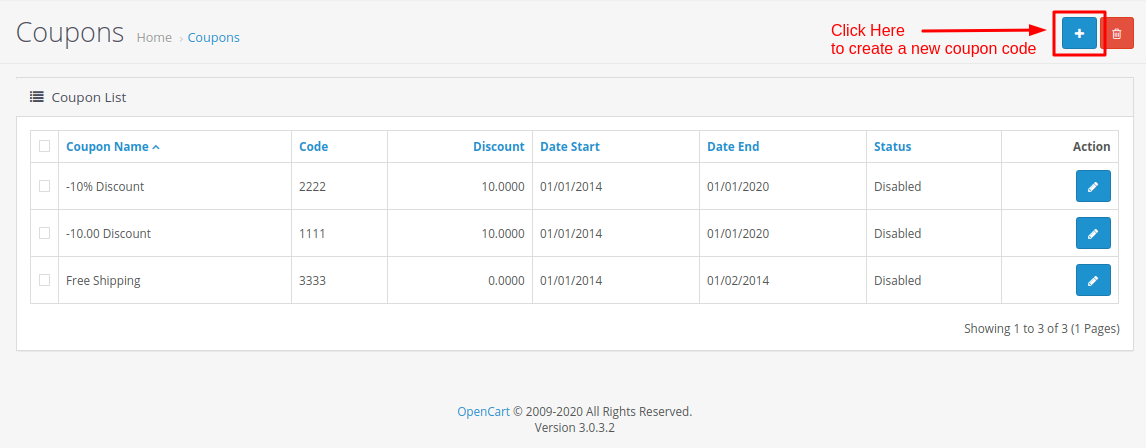Tick the select-all checkbox in the table header
This screenshot has width=1146, height=448.
[45, 145]
